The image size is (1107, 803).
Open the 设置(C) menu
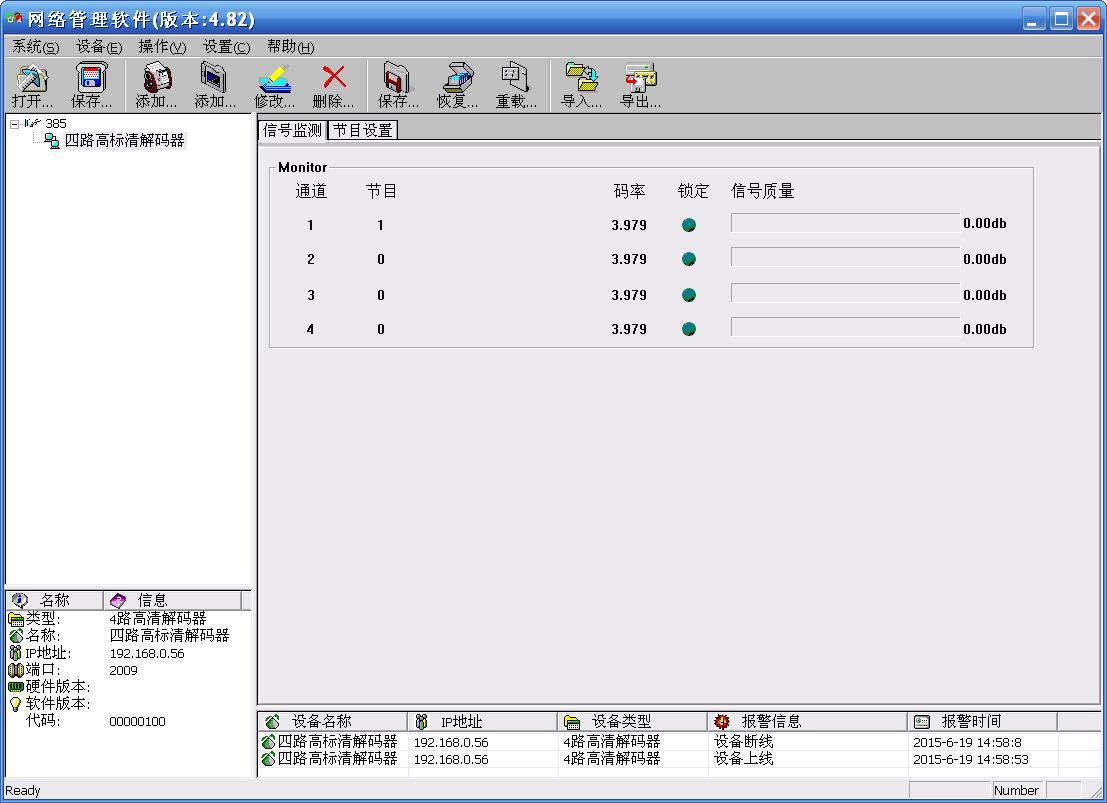[227, 47]
